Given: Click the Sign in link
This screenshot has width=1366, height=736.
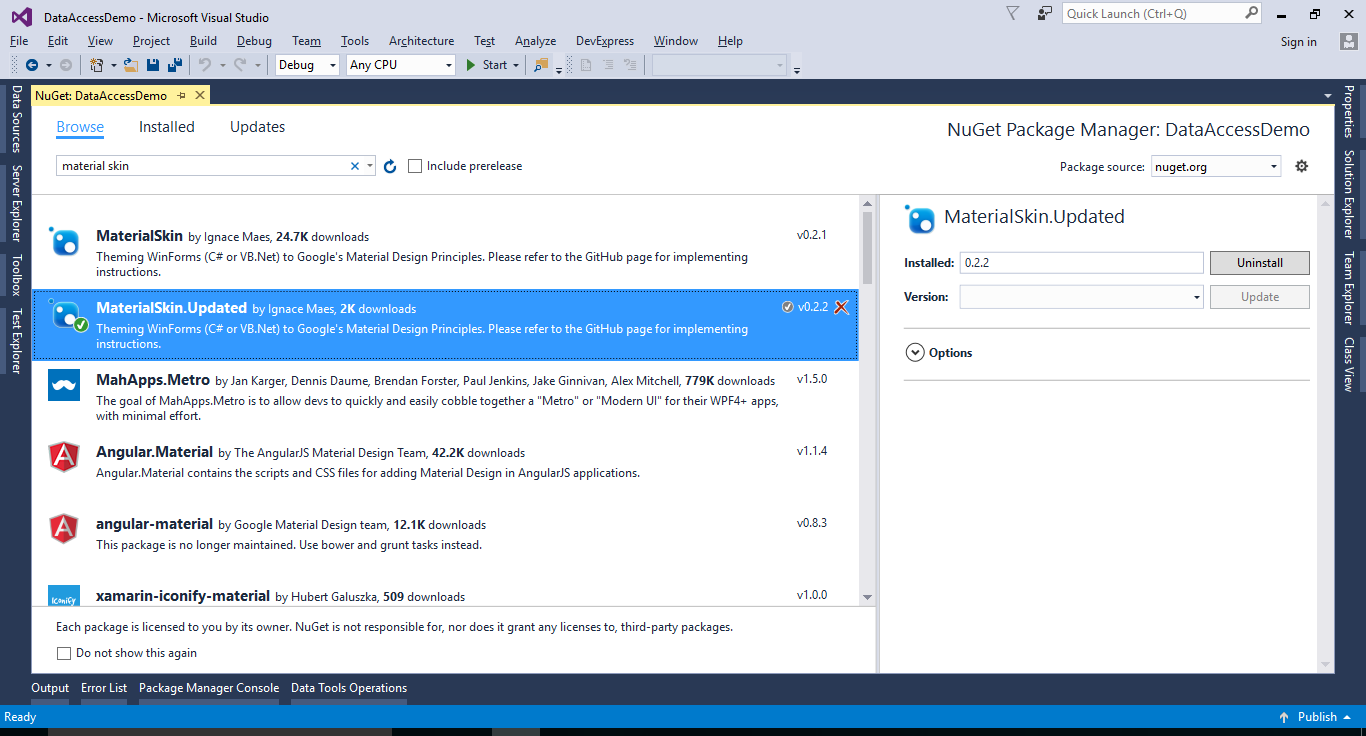Looking at the screenshot, I should tap(1298, 42).
